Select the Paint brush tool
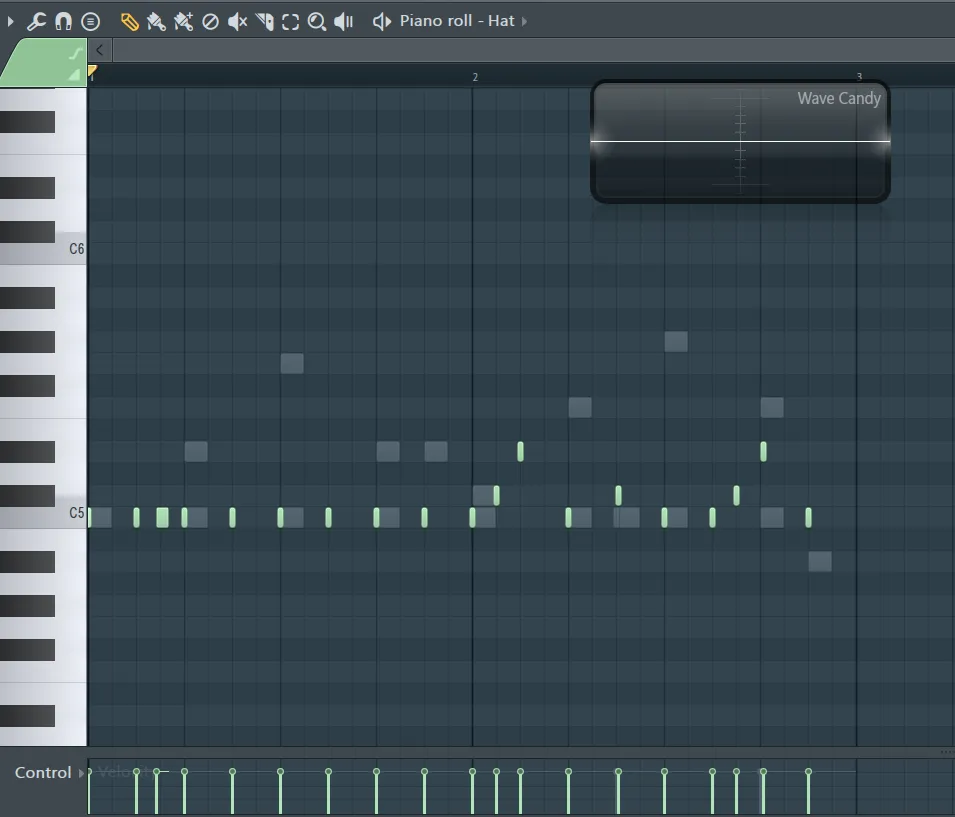Viewport: 955px width, 817px height. click(x=156, y=22)
